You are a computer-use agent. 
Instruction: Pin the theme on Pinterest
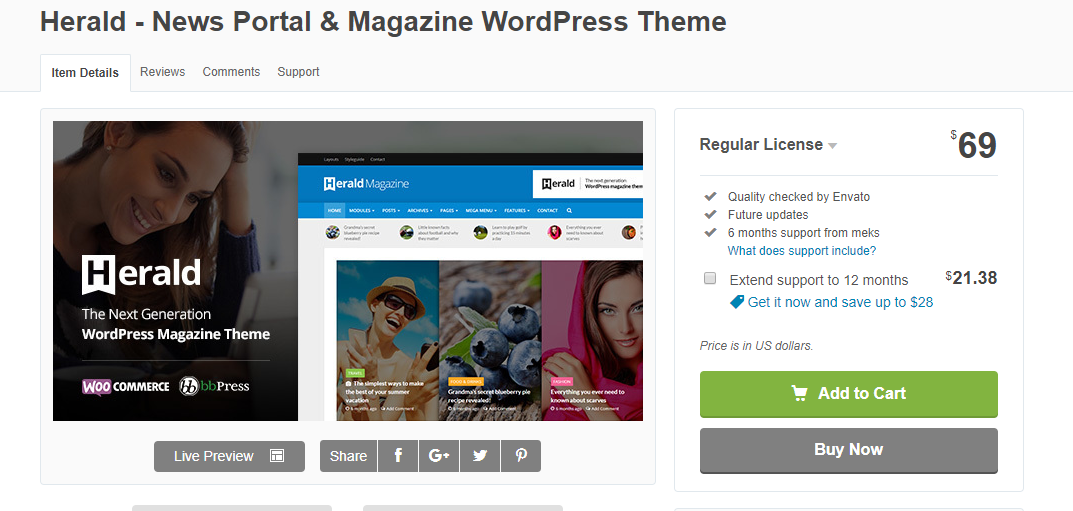(521, 456)
